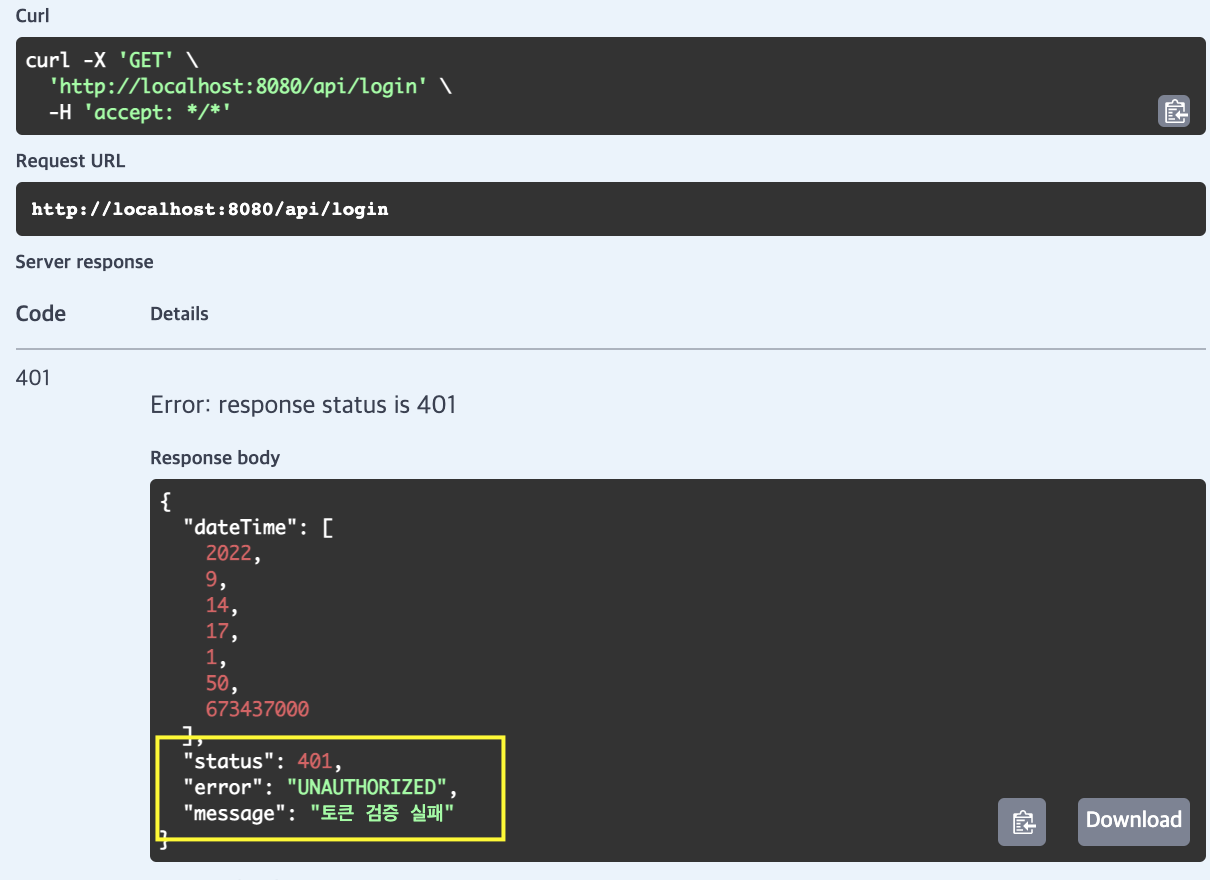Click the "message": "토큰 검증 실패" line
This screenshot has width=1210, height=880.
coord(319,814)
